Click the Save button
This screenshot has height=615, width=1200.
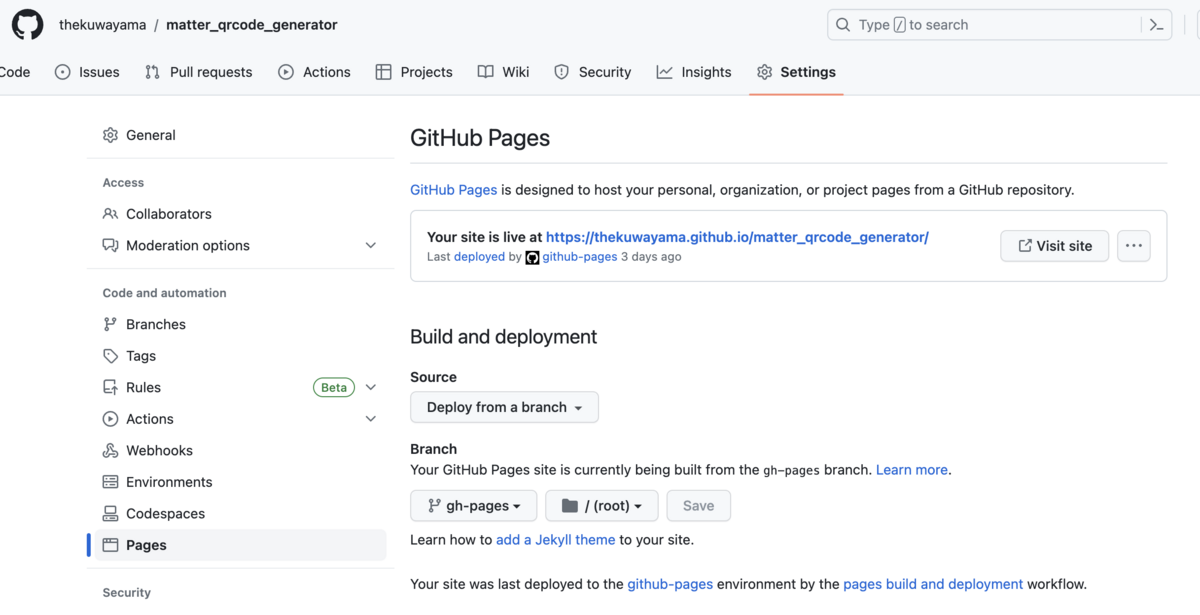click(698, 506)
